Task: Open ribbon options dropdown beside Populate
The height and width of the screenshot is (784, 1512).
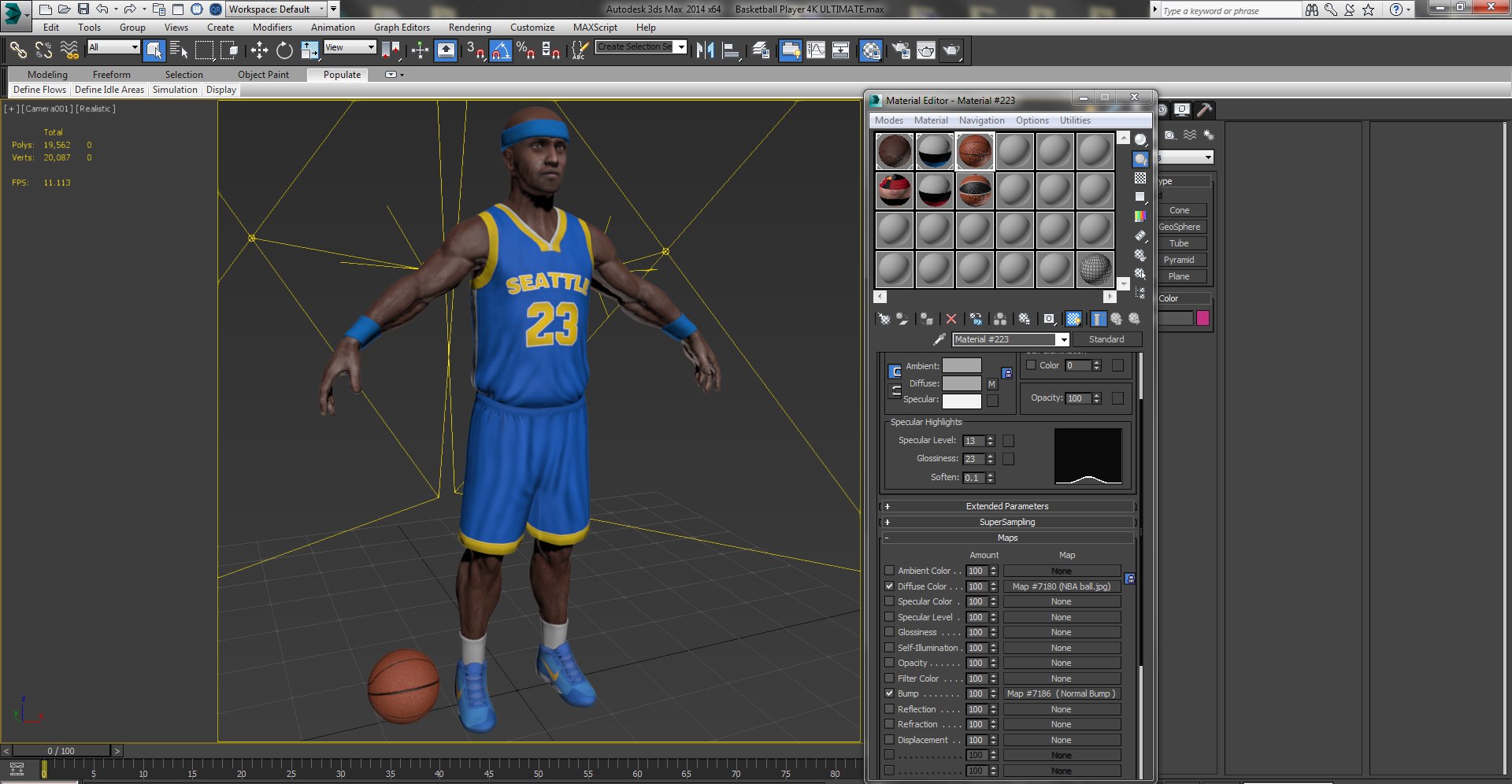Action: coord(394,75)
